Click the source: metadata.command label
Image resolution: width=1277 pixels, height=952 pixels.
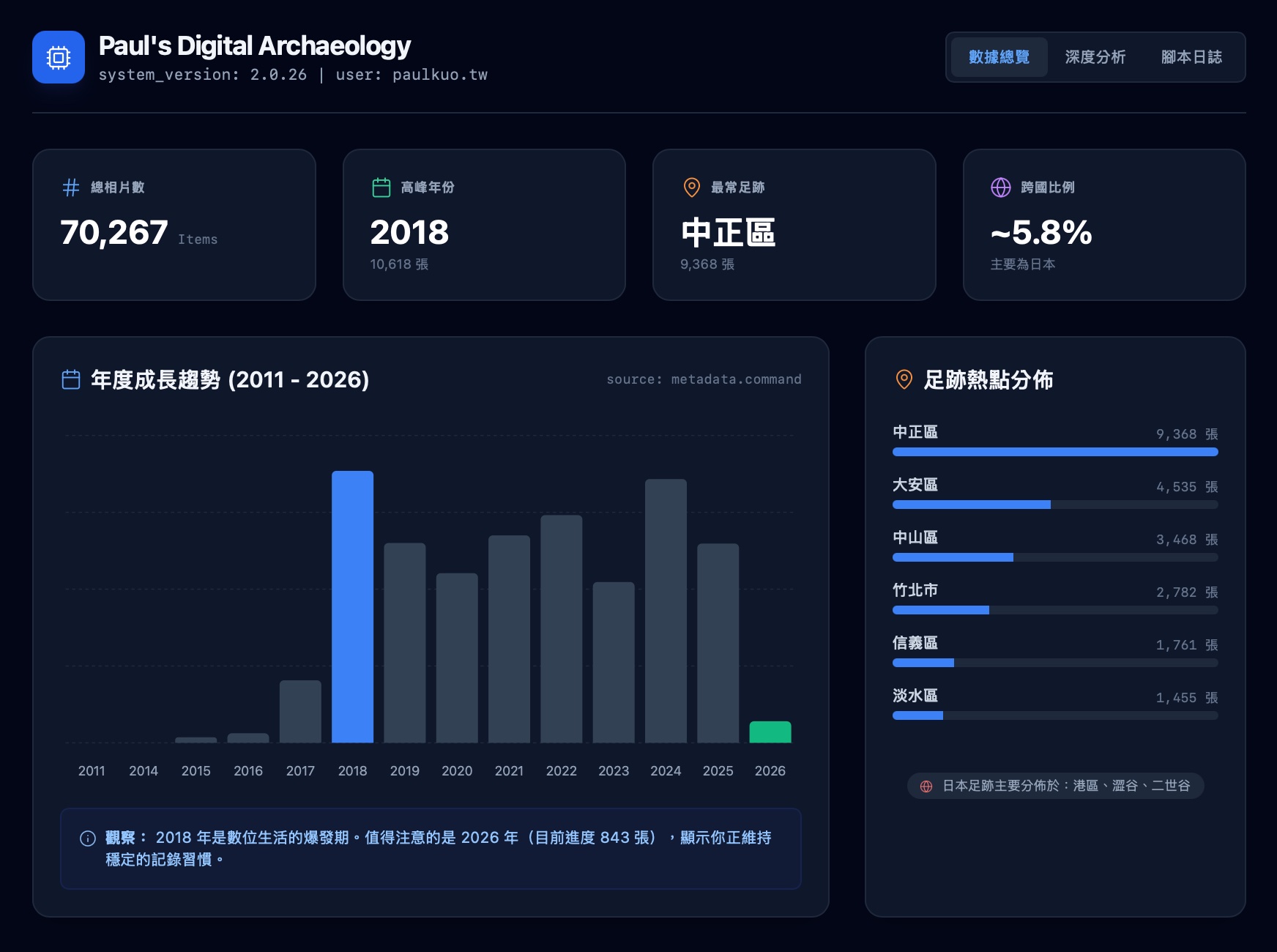click(704, 379)
